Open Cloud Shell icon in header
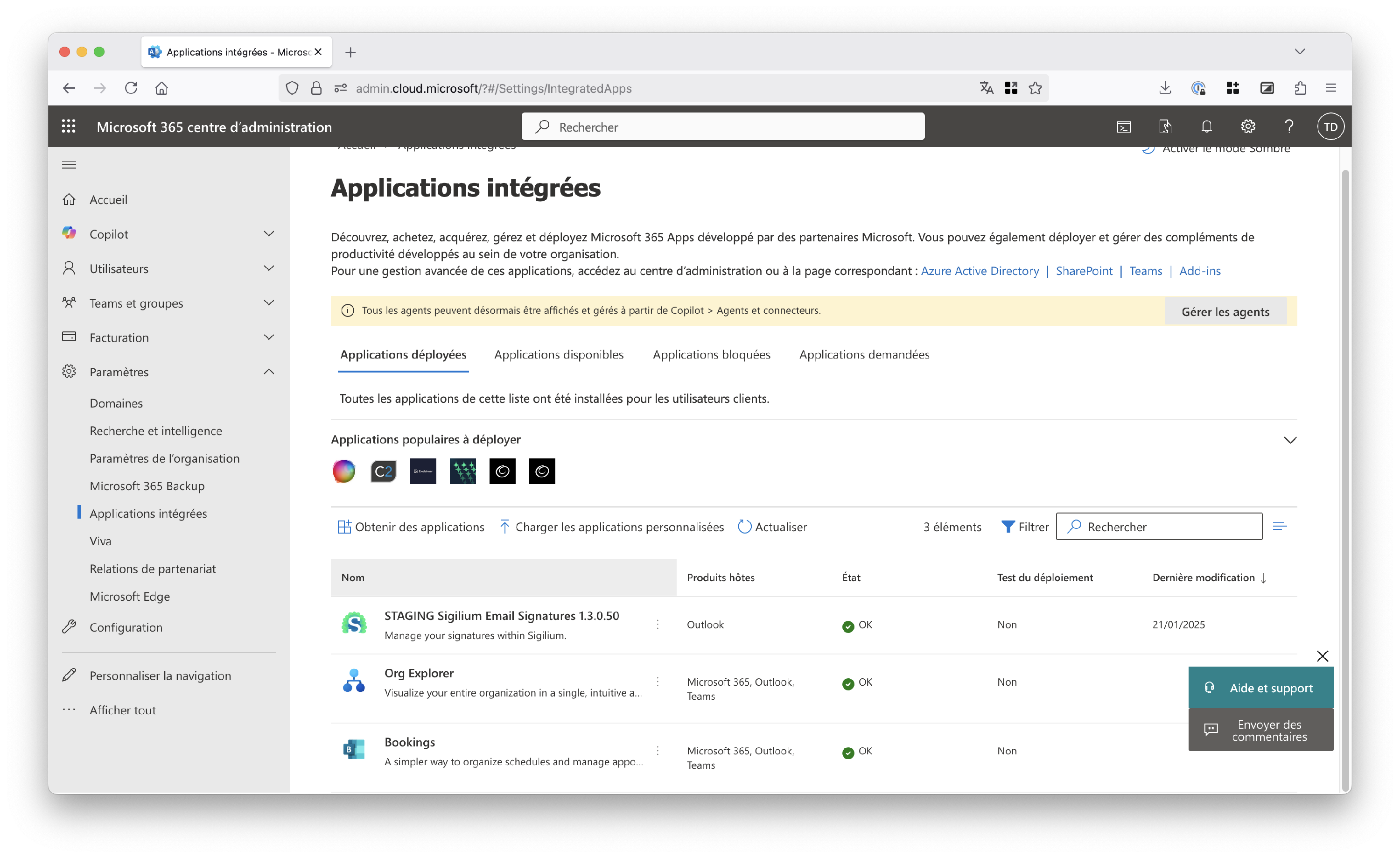Screen dimensions: 1400x858 (x=1124, y=127)
